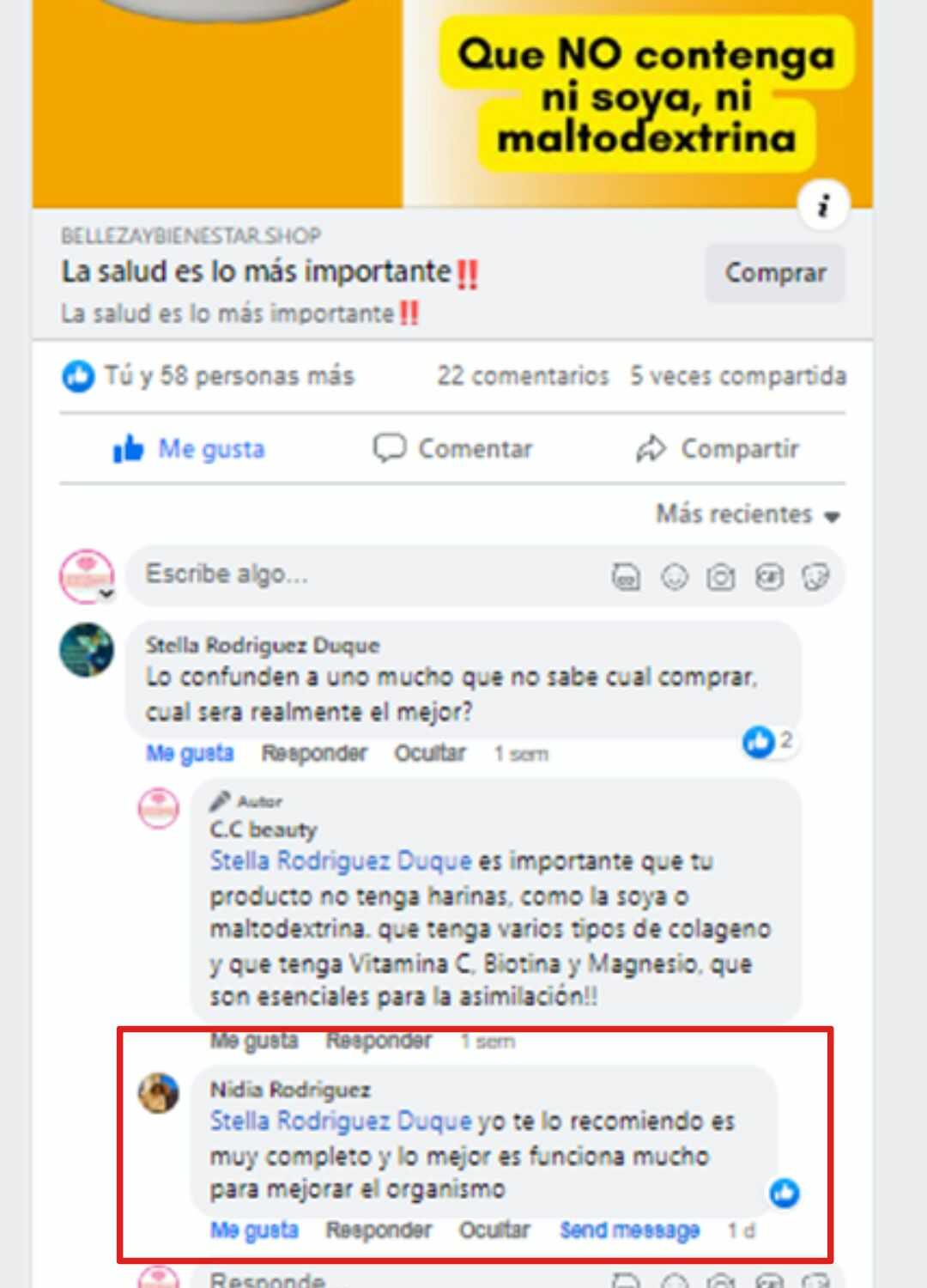The image size is (927, 1288).
Task: Click Ocultar under Stella Rodriguez Duque's comment
Action: [x=430, y=753]
